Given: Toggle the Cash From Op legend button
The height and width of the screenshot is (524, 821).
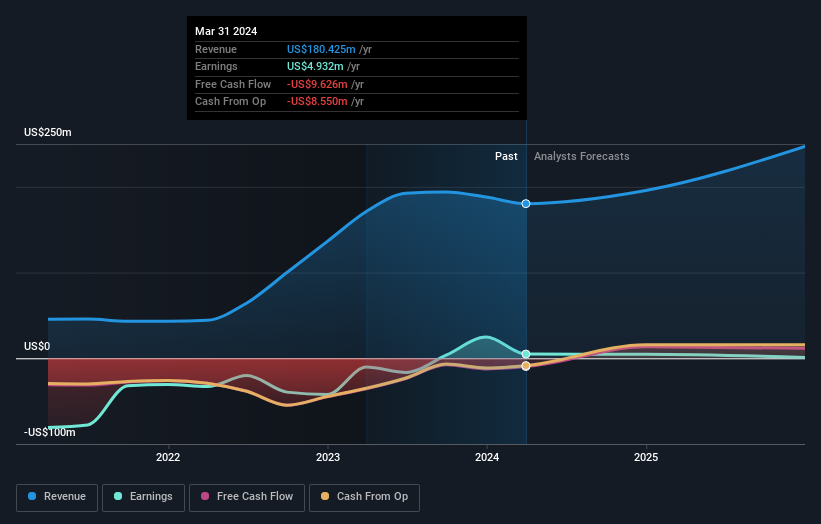Looking at the screenshot, I should click(364, 497).
